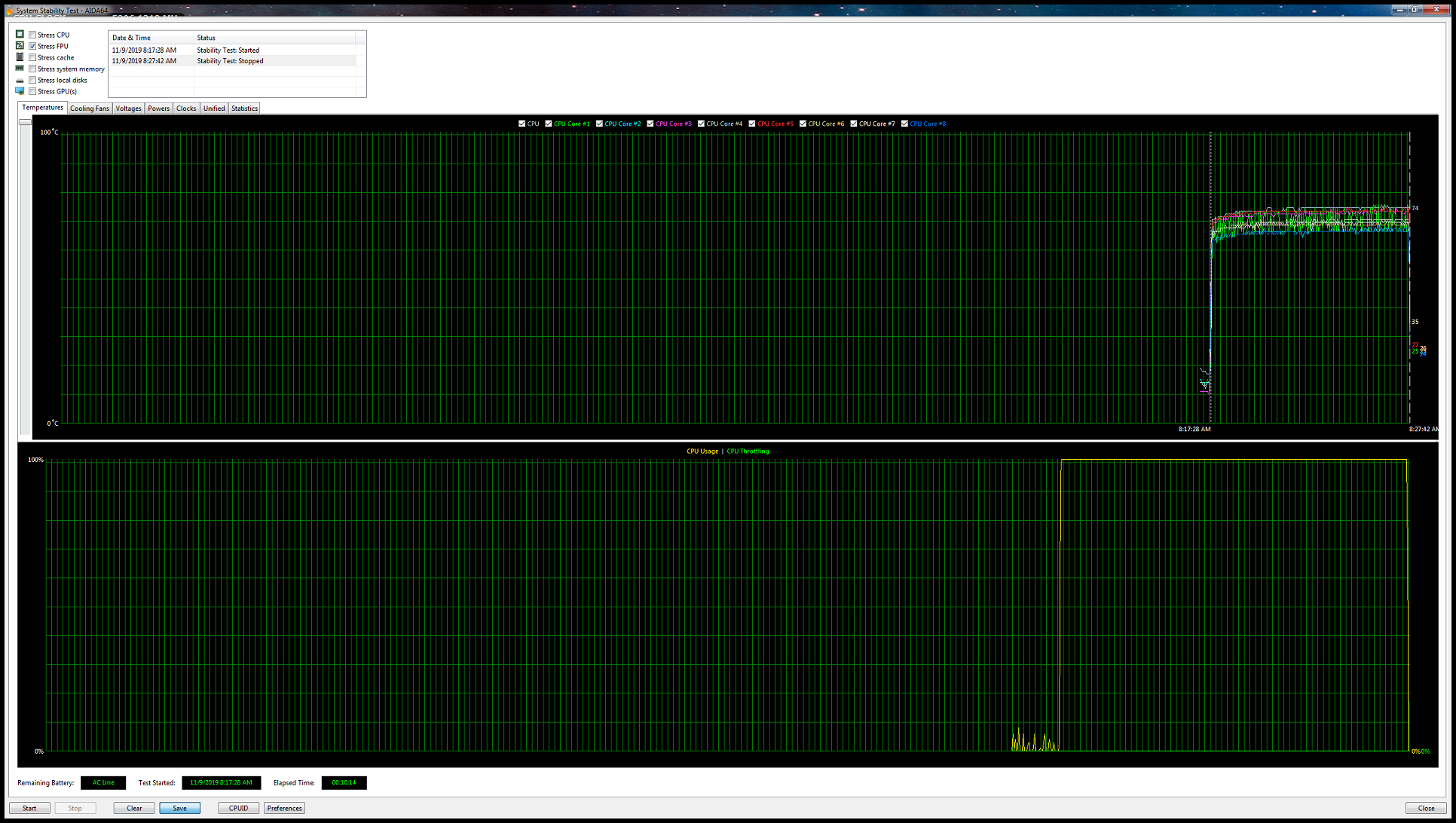Click the monitor icon beside Stress GPU(s)
The image size is (1456, 823).
[20, 91]
